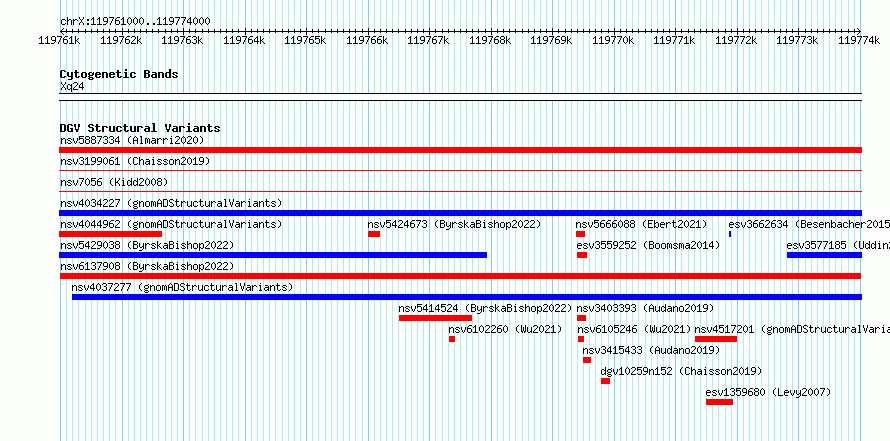Open the nsv5666088 (Ebert2021) label
The image size is (890, 441).
point(641,224)
